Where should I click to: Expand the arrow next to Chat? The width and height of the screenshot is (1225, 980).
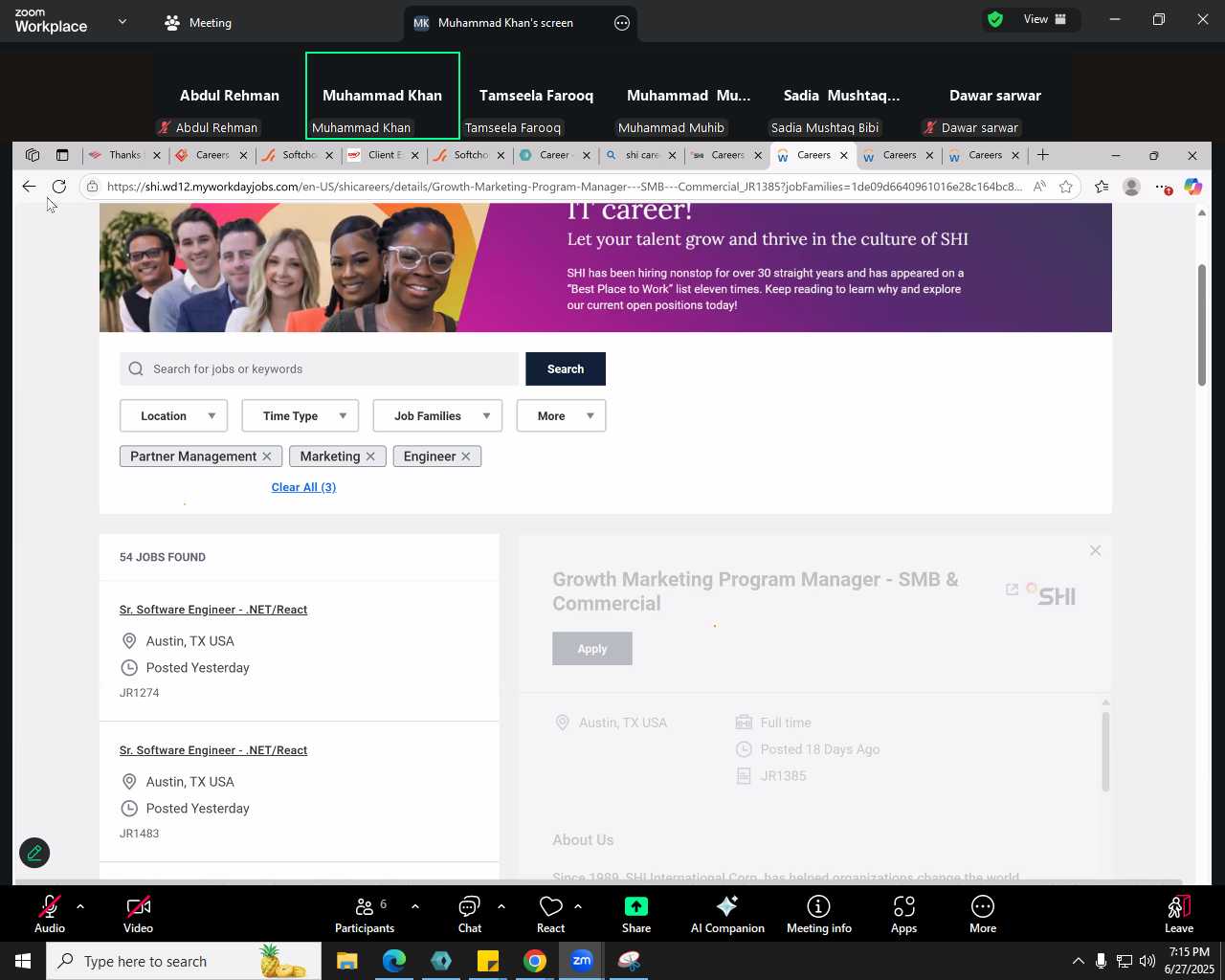(x=501, y=905)
